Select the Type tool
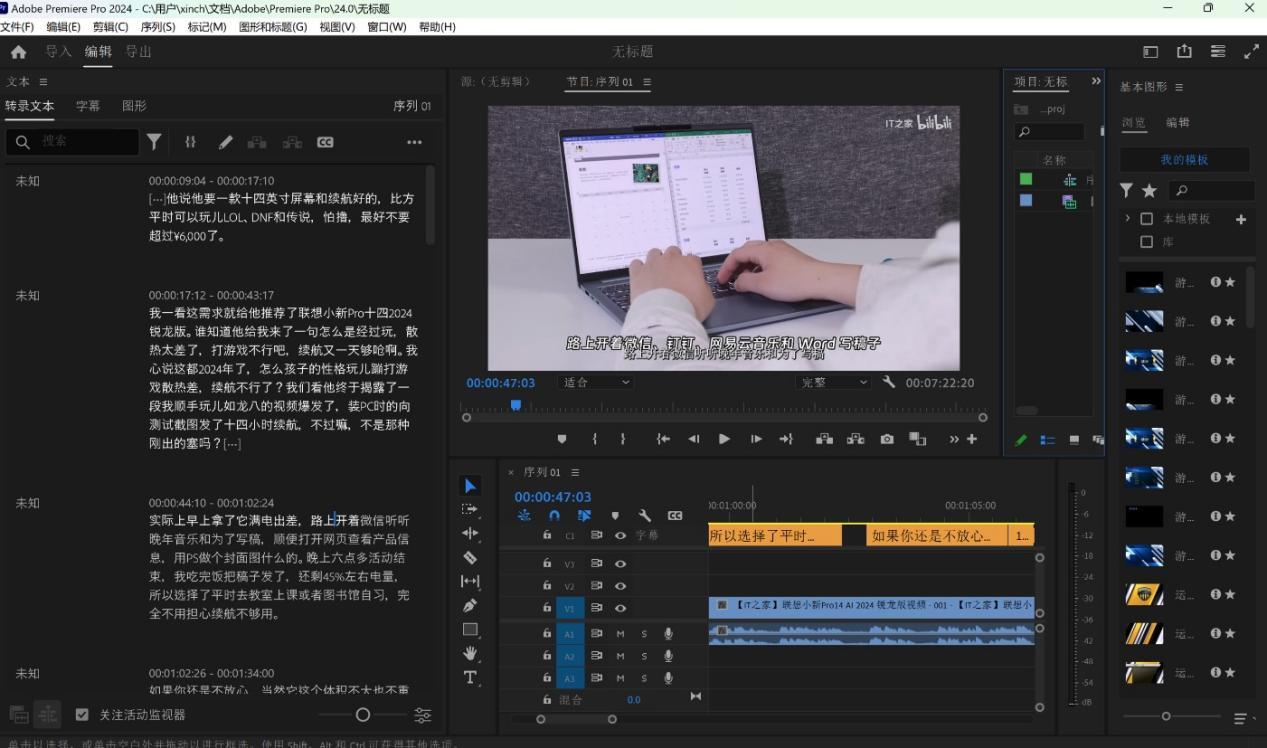The image size is (1267, 748). 470,678
